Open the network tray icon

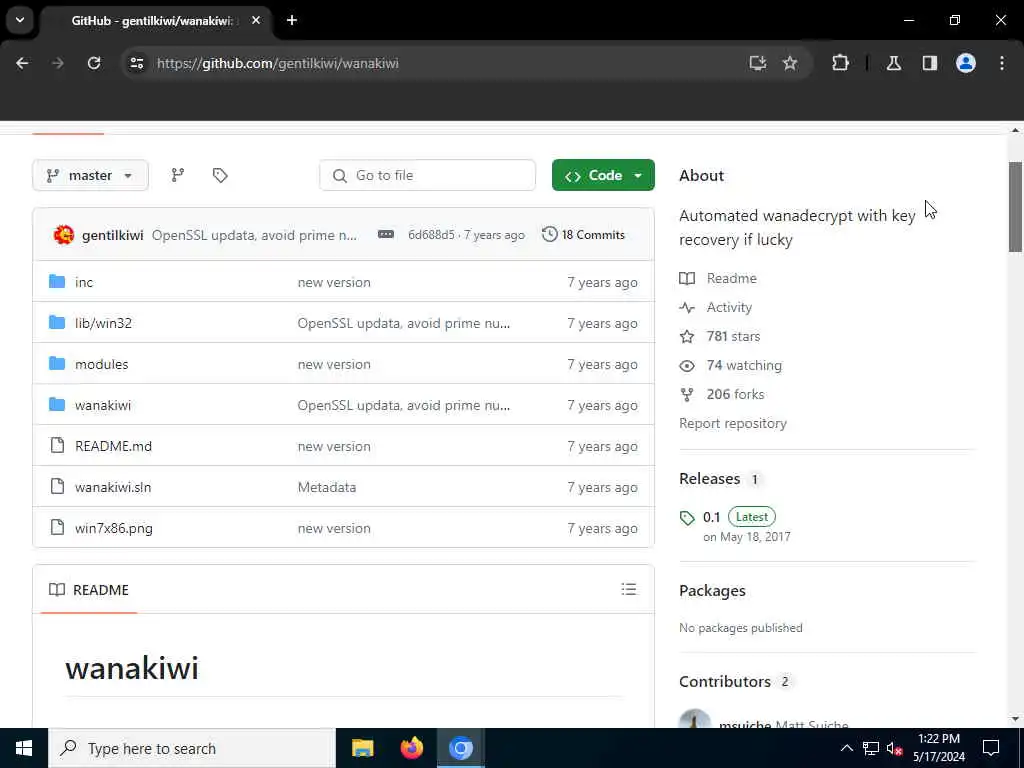[x=871, y=748]
